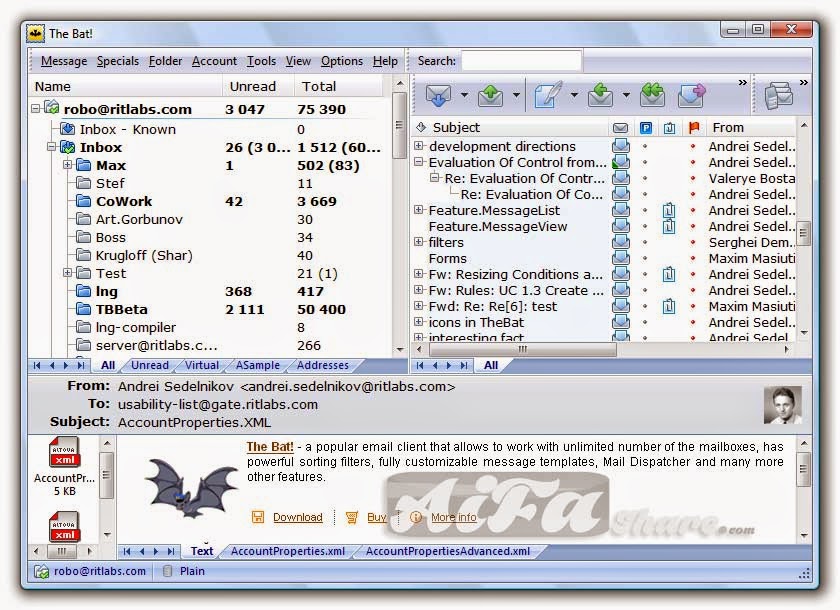
Task: Open dropdown arrow next to New Message
Action: 574,95
